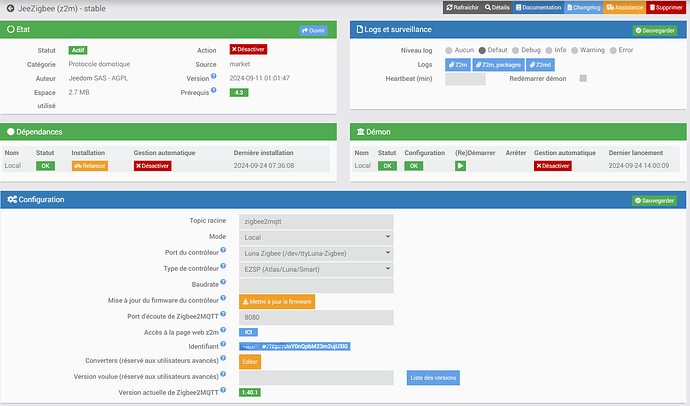Open the Mode dropdown
Image resolution: width=690 pixels, height=406 pixels.
click(316, 238)
